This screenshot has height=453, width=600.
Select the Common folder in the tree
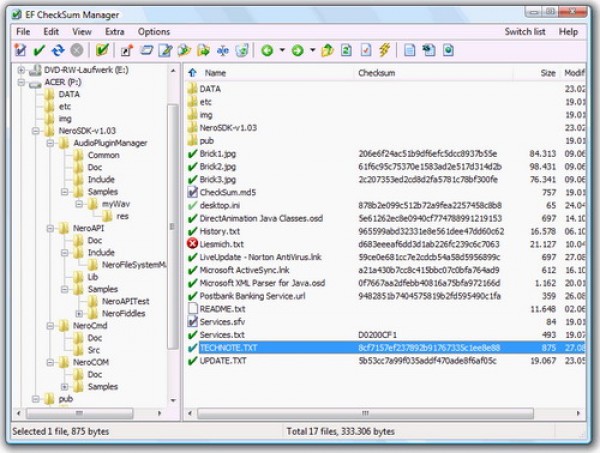pyautogui.click(x=103, y=155)
